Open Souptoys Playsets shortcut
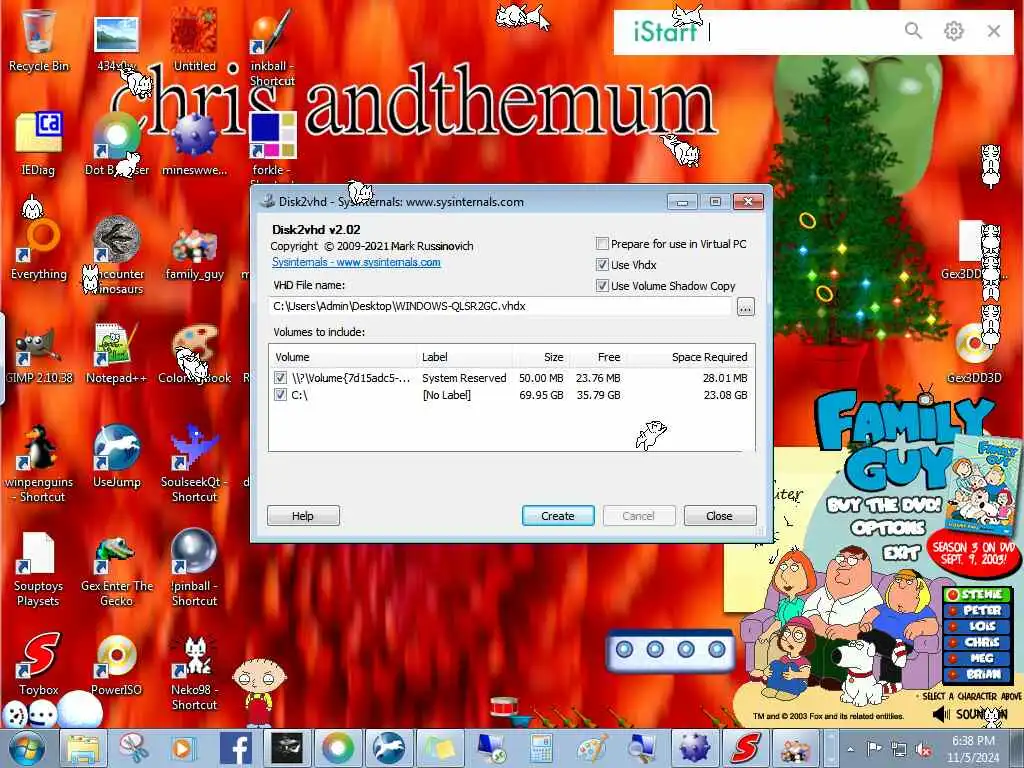Screen dimensions: 1024x768 click(x=38, y=568)
